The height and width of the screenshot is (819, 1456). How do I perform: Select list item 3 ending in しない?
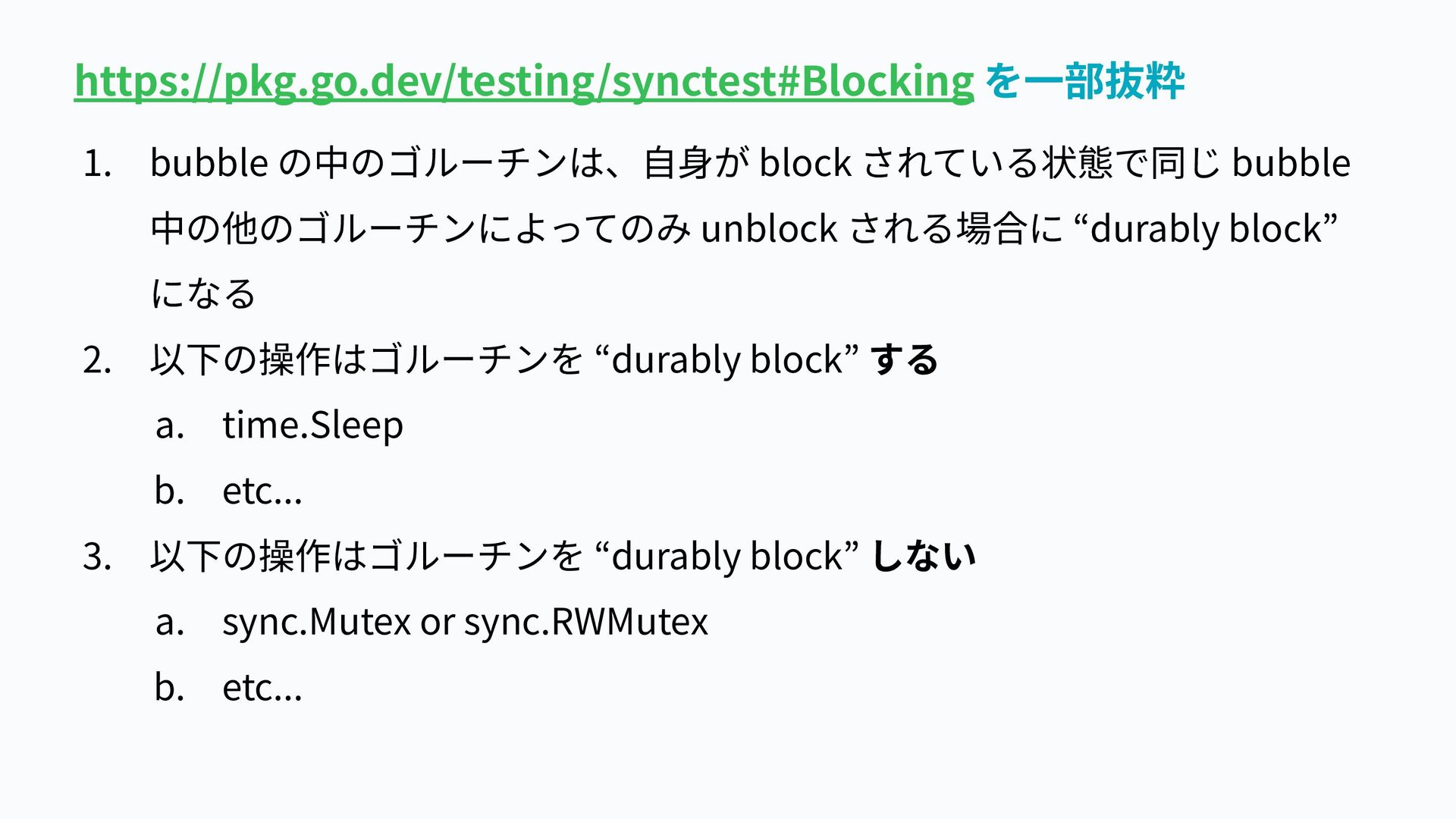(x=563, y=556)
